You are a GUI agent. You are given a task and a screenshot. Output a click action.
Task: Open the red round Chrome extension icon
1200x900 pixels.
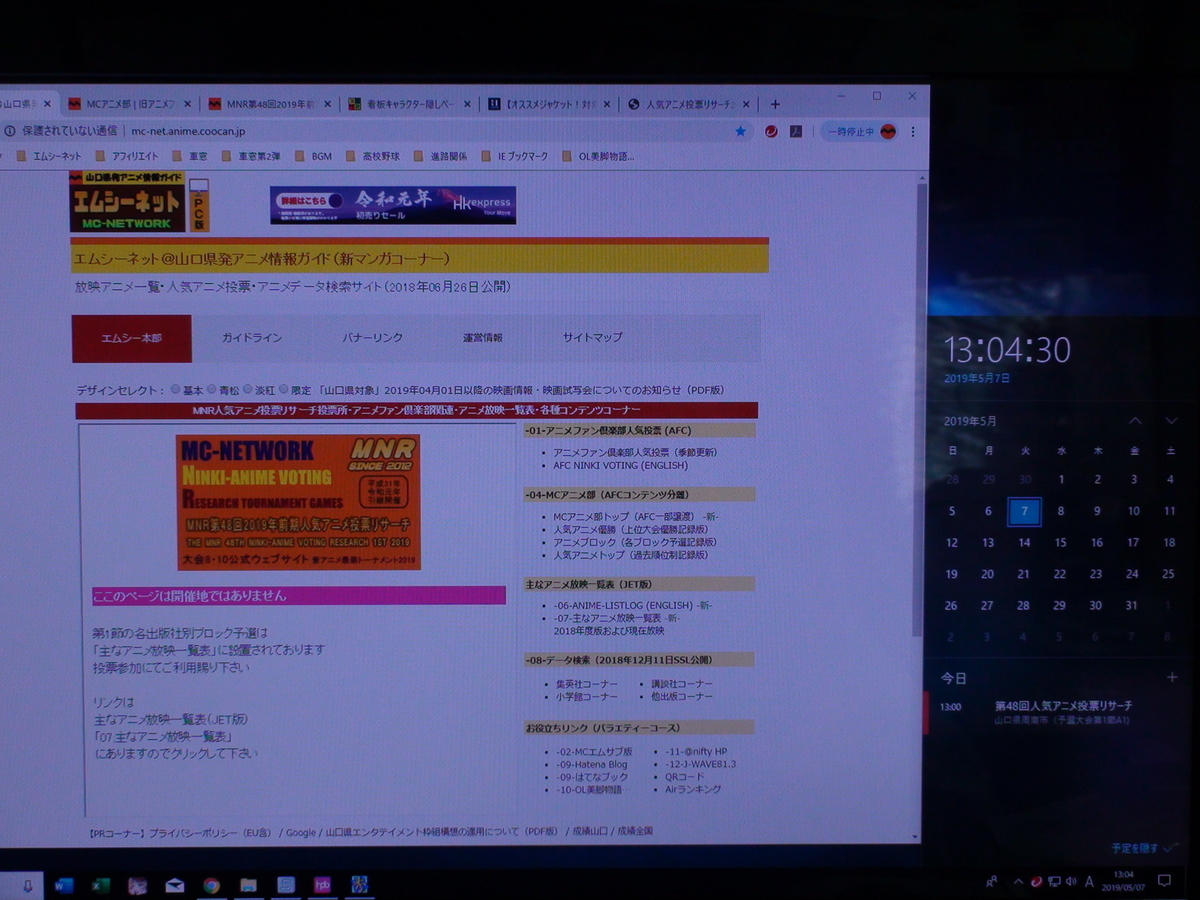tap(772, 131)
